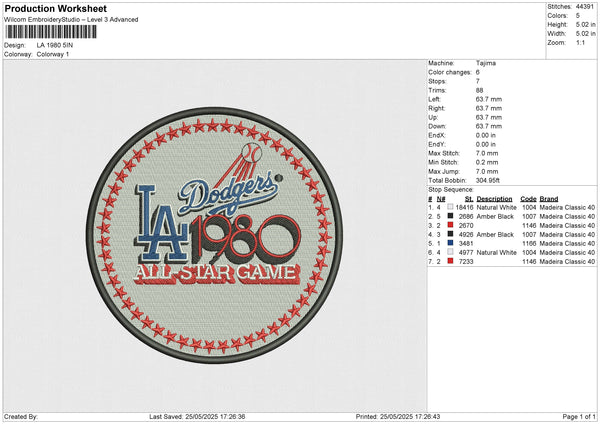Select the black swatch with 4926 stitches

(x=452, y=234)
